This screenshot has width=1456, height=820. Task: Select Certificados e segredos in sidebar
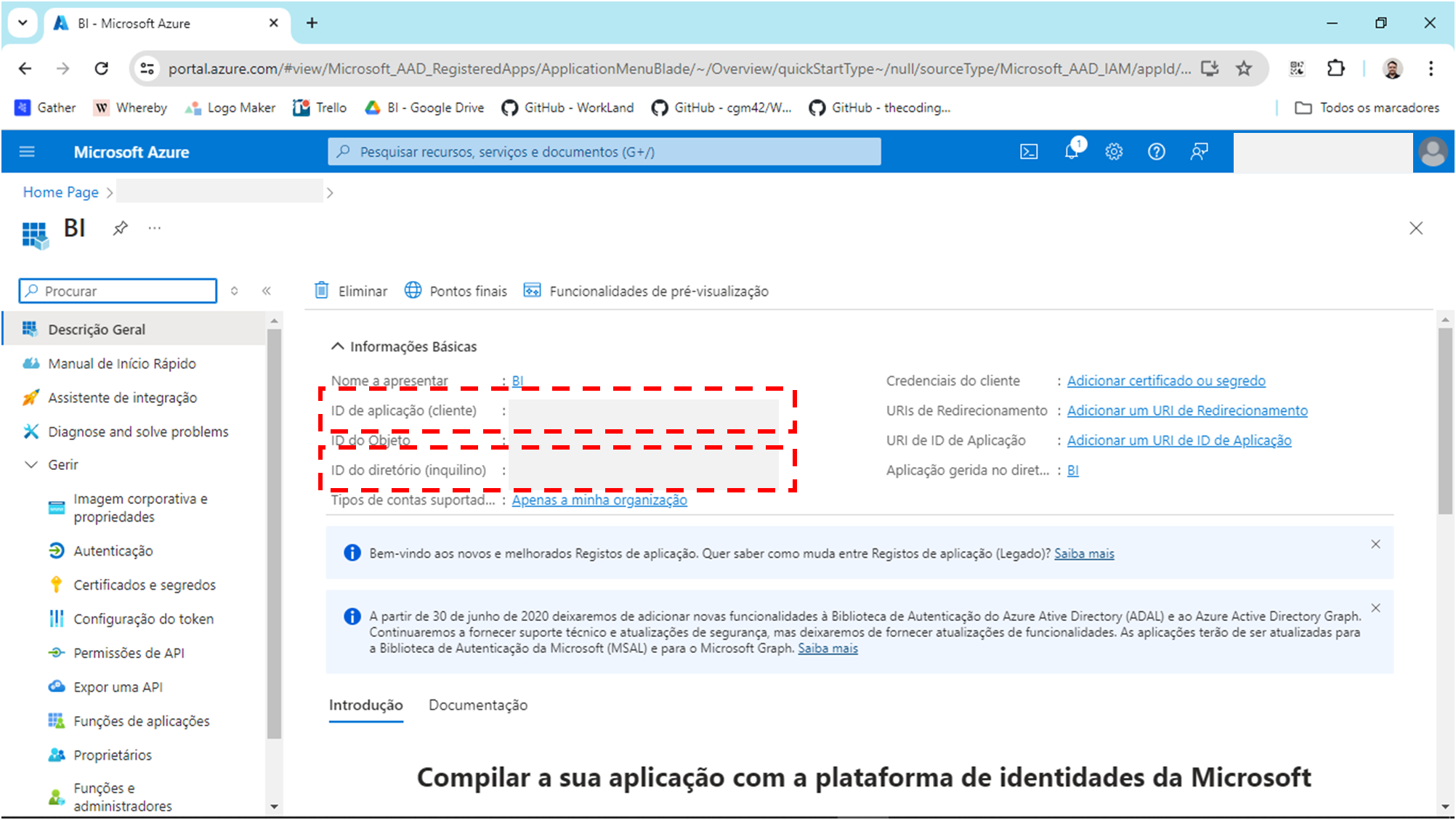(x=144, y=584)
